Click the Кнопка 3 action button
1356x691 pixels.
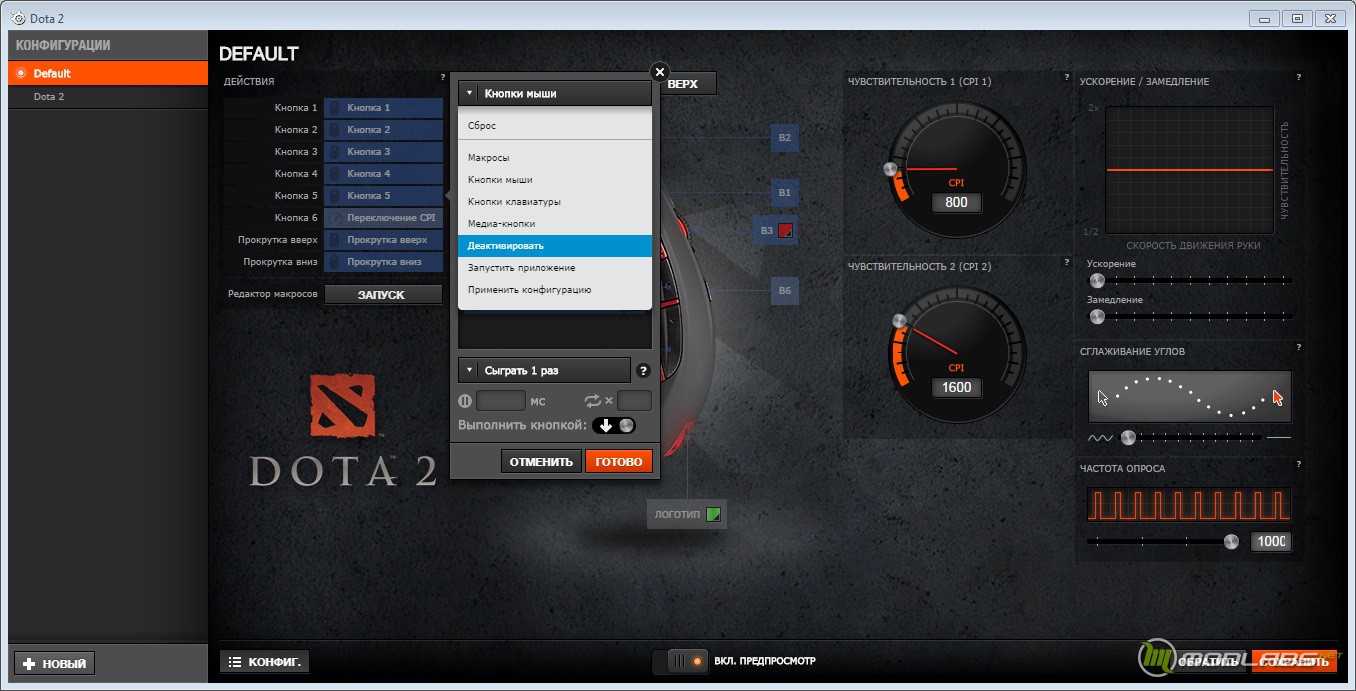(x=383, y=152)
